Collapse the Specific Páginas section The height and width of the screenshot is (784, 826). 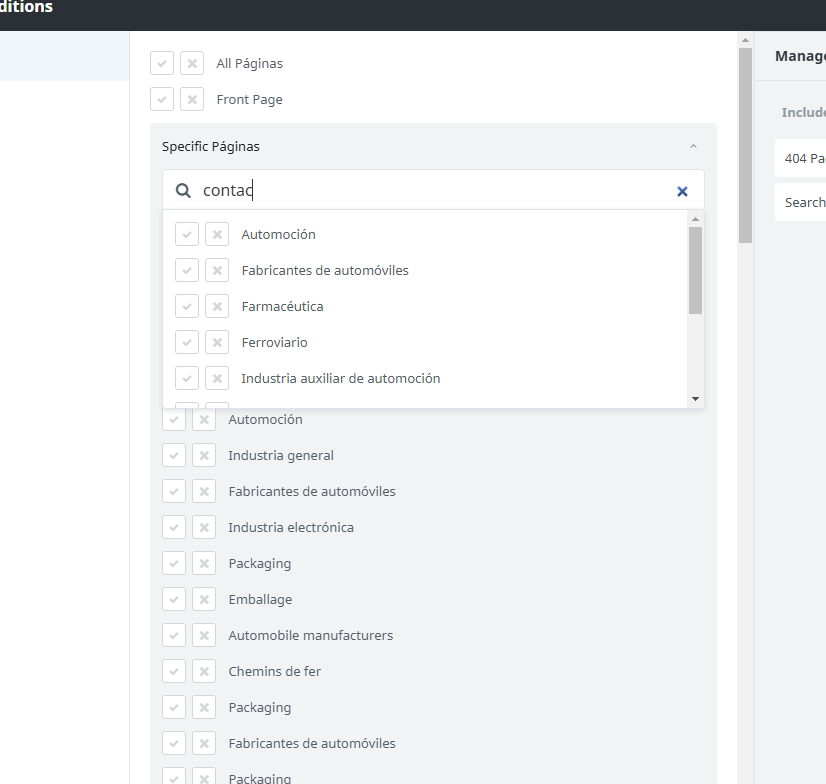click(x=693, y=147)
